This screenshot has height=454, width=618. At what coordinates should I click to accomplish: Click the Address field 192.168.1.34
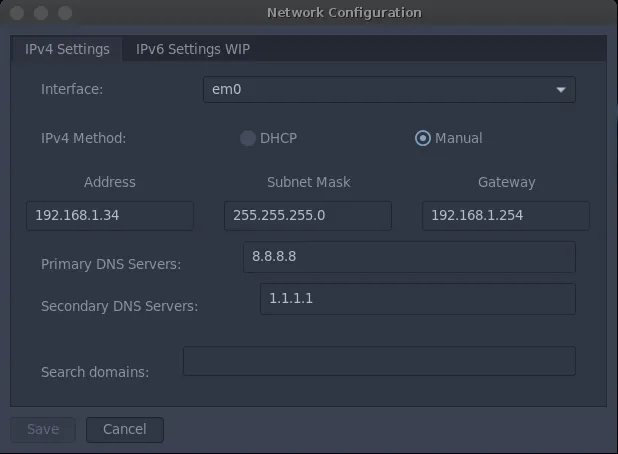[110, 216]
